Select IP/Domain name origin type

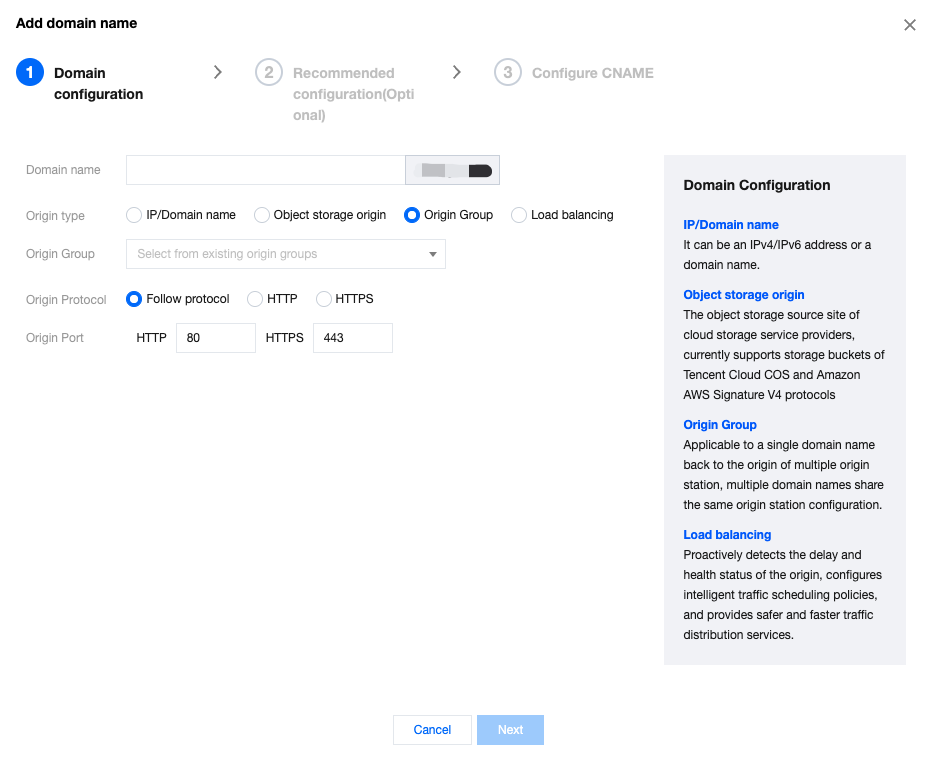click(134, 215)
